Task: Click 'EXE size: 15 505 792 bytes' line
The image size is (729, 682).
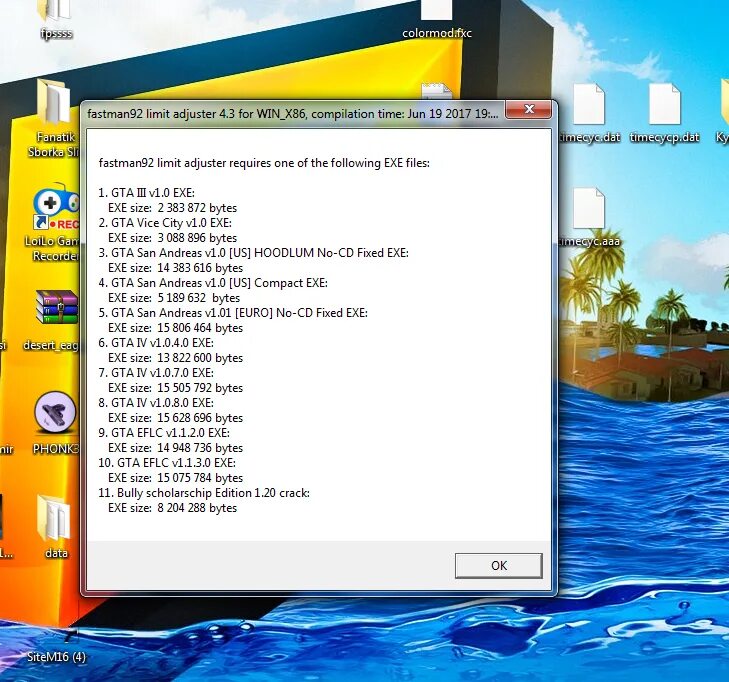Action: point(175,388)
